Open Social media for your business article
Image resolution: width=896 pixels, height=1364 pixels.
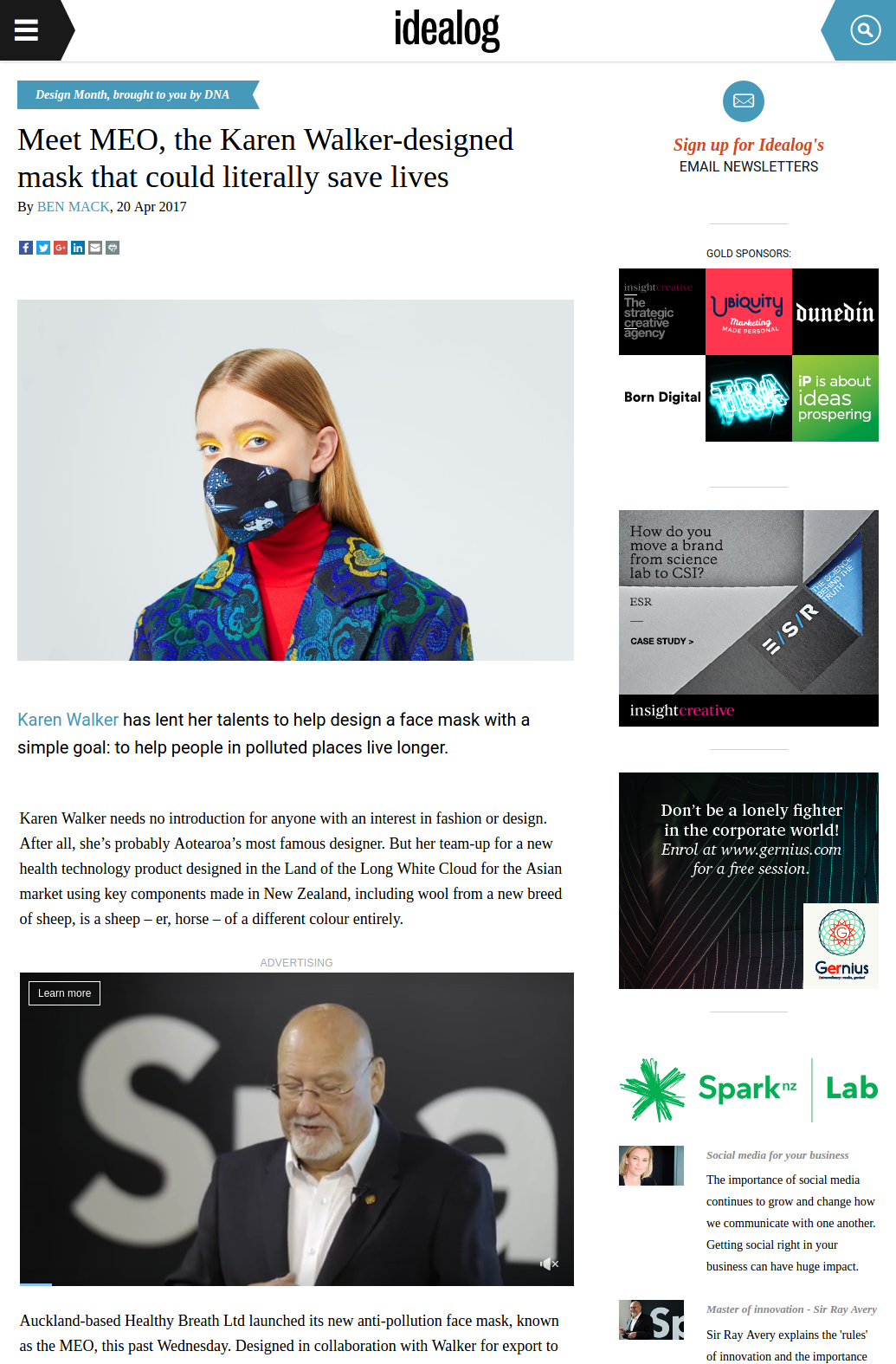pos(777,1155)
